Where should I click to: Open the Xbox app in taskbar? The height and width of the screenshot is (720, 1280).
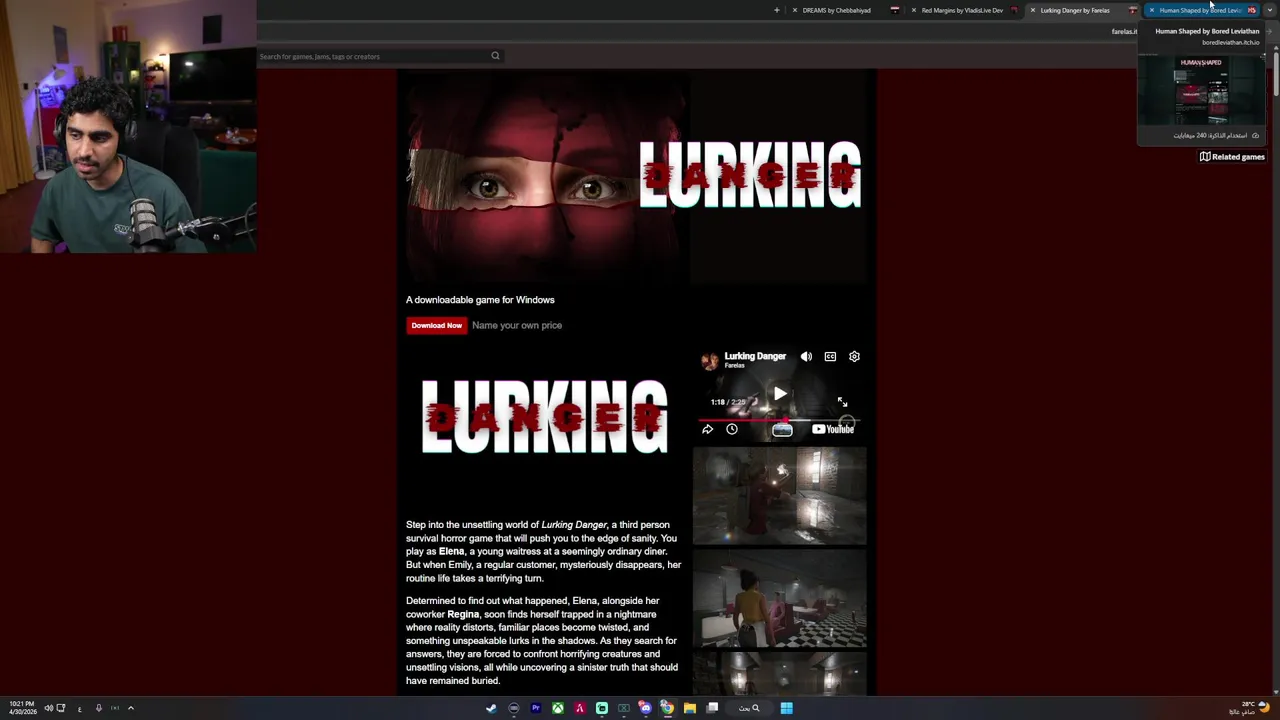[557, 708]
